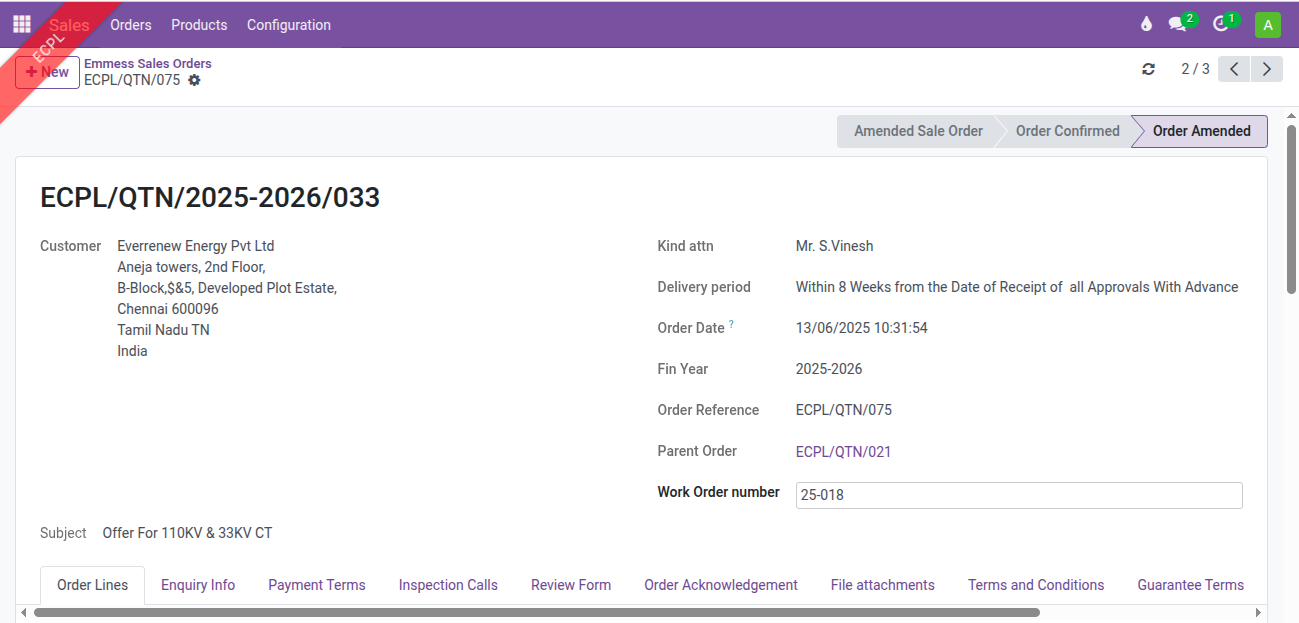This screenshot has width=1299, height=623.
Task: Click the Work Order number field
Action: [x=1018, y=495]
